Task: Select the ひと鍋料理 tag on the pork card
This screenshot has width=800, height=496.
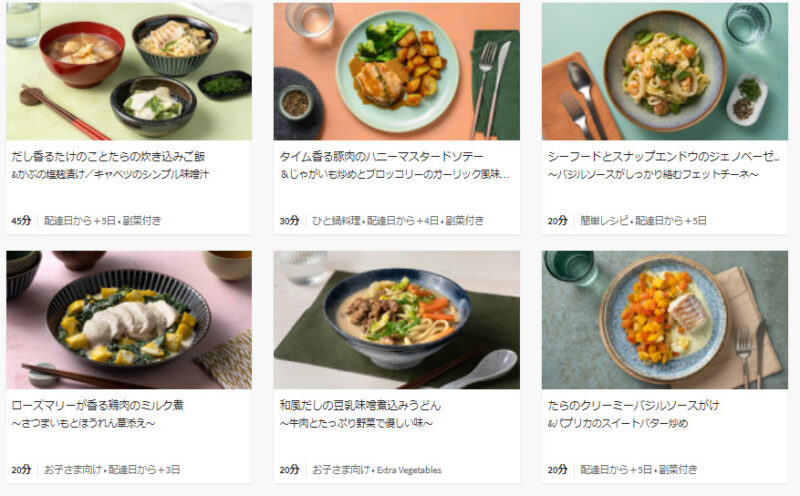Action: [x=336, y=220]
